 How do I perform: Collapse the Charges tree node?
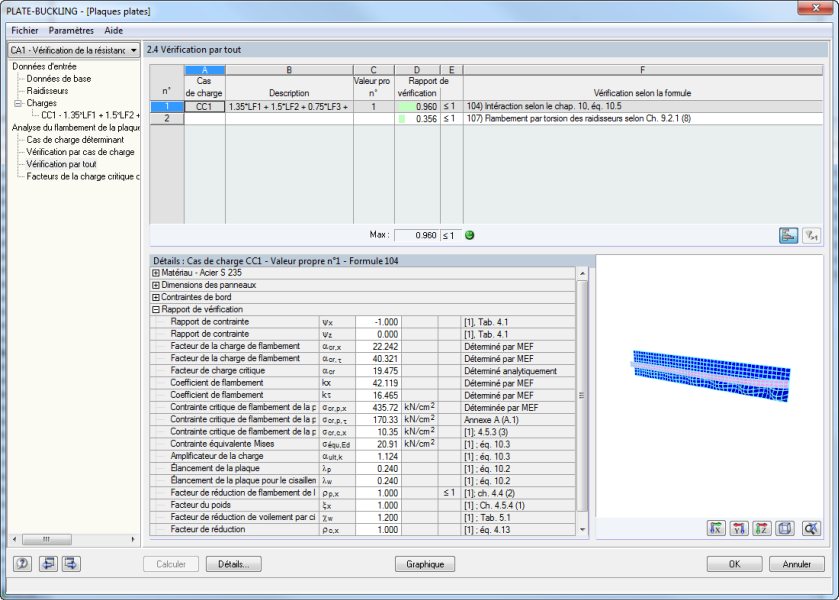18,103
